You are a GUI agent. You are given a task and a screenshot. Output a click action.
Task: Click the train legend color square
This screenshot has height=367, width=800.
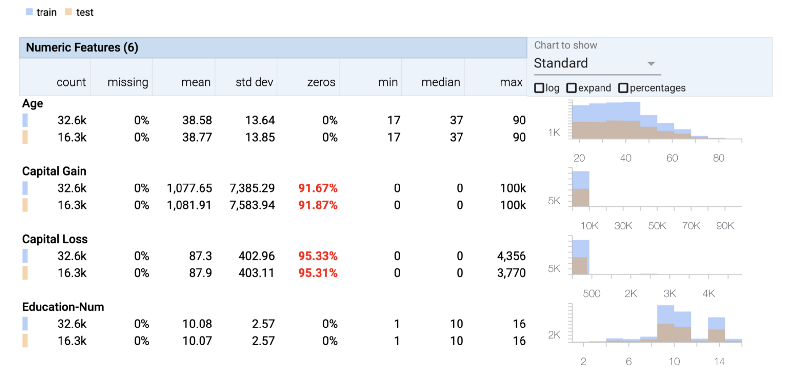[30, 12]
